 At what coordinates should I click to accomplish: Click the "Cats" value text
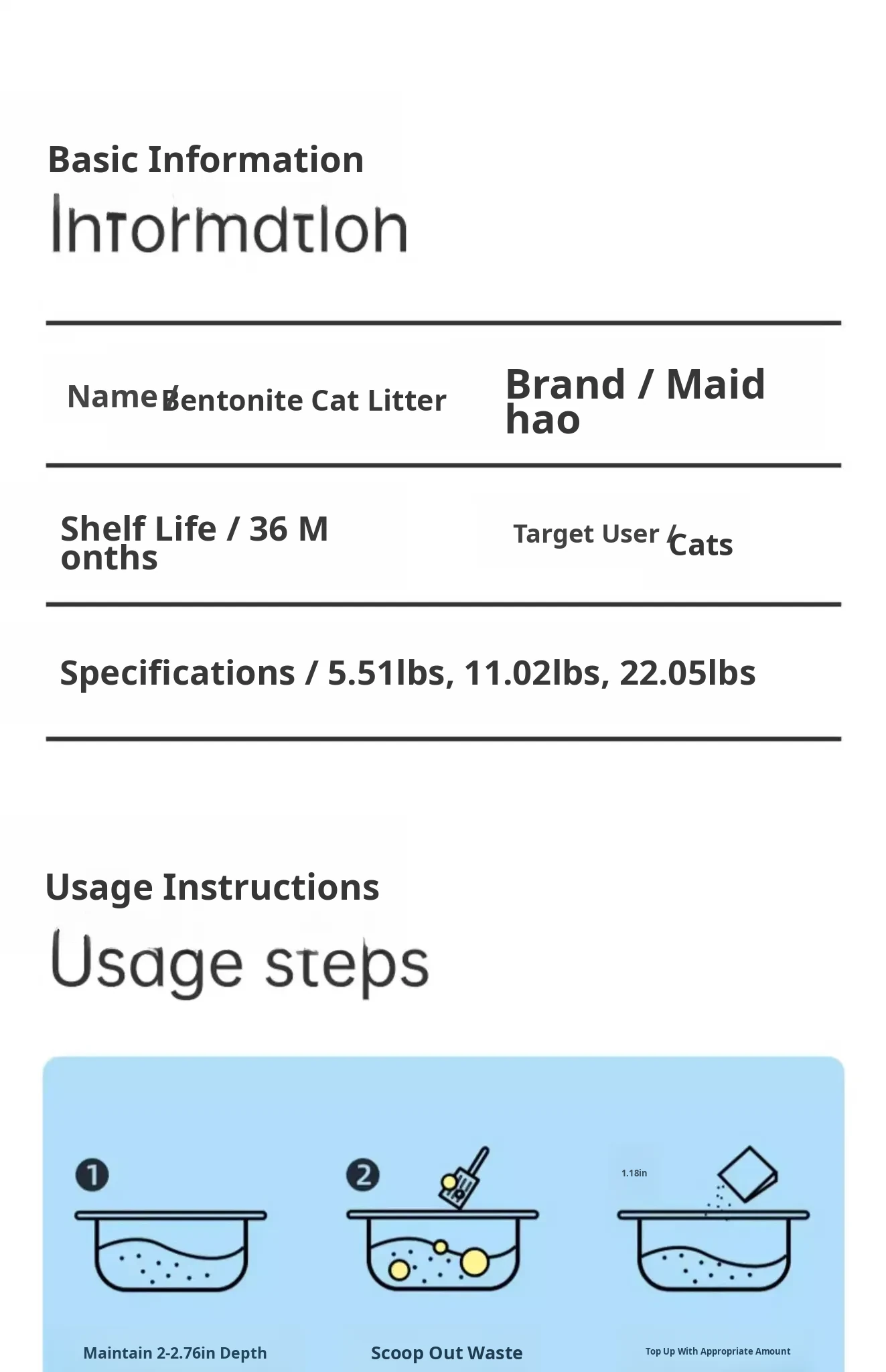click(701, 545)
